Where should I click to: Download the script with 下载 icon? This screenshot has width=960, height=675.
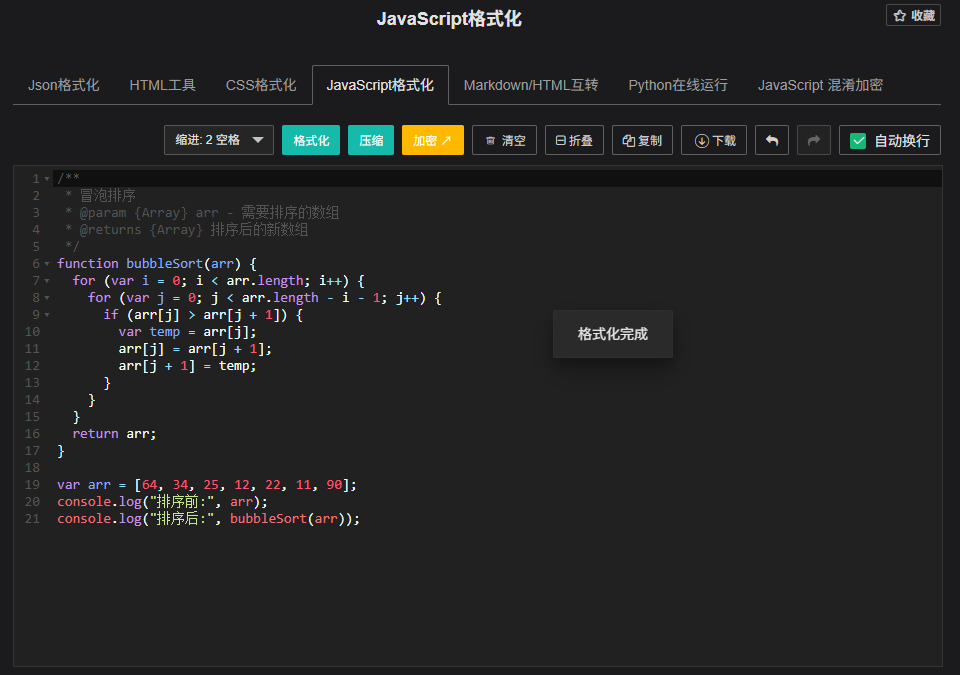tap(713, 140)
